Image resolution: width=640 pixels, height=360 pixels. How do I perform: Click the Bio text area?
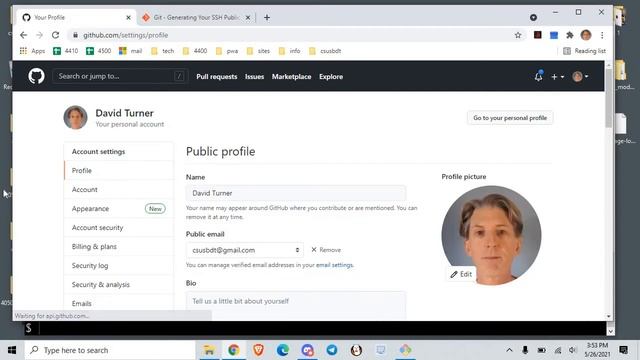pos(296,305)
